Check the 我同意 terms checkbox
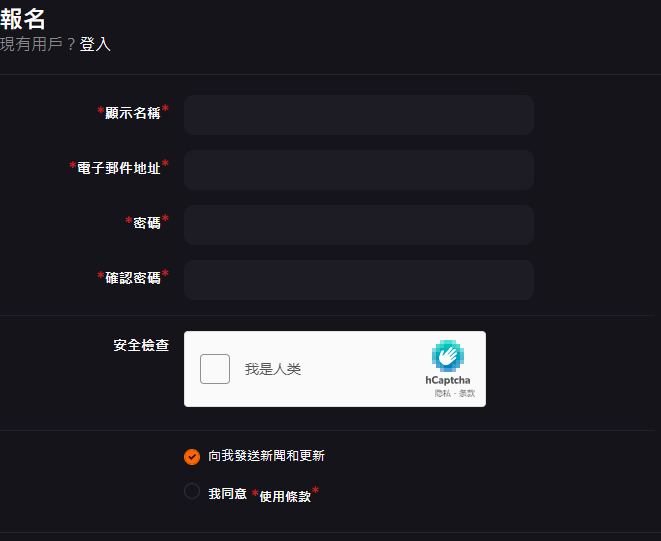 192,491
